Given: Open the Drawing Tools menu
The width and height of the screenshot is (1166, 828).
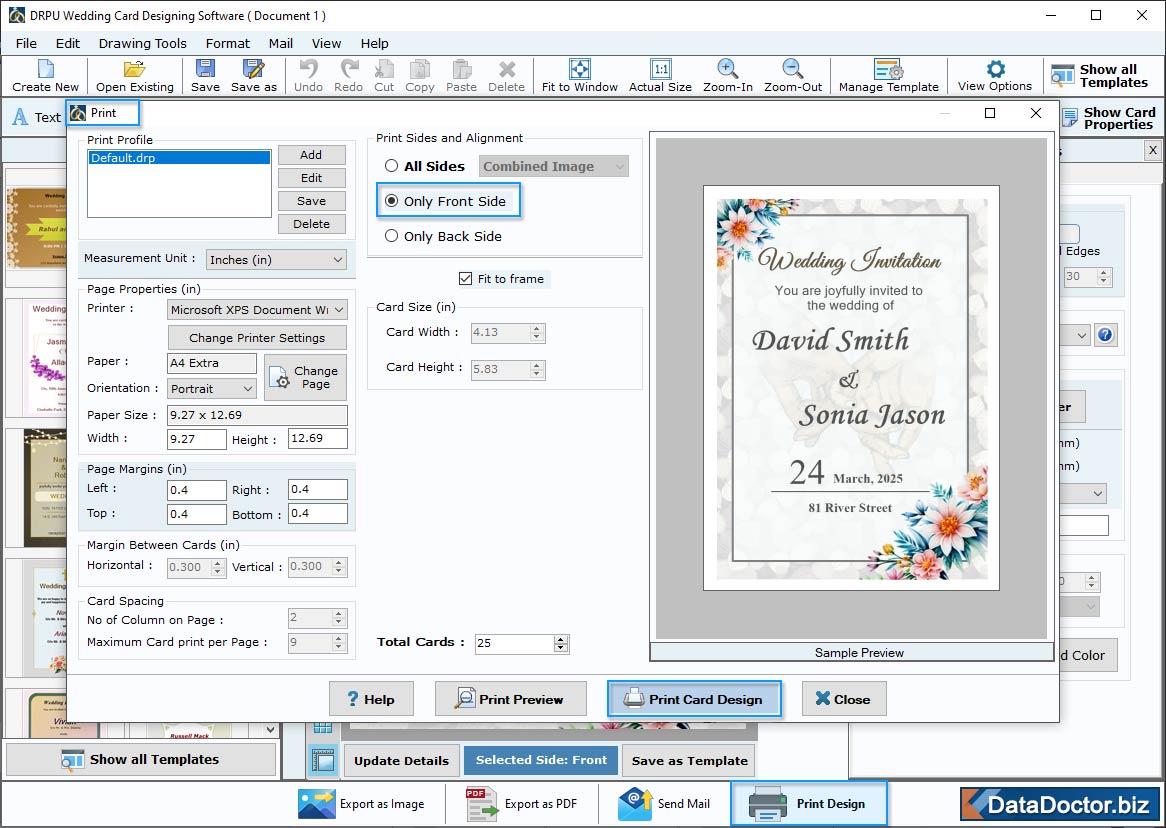Looking at the screenshot, I should [143, 43].
